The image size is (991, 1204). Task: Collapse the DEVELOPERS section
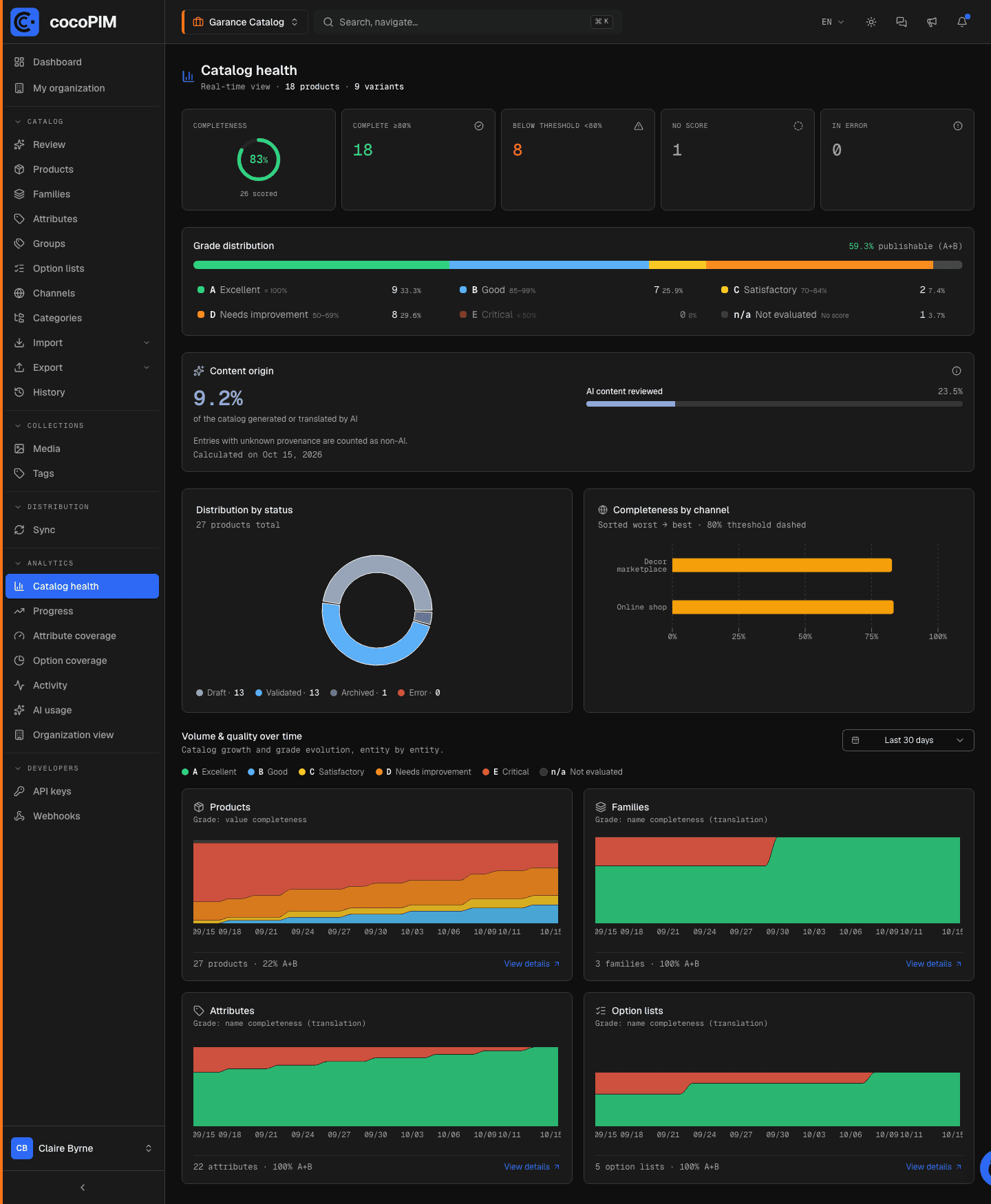coord(46,768)
